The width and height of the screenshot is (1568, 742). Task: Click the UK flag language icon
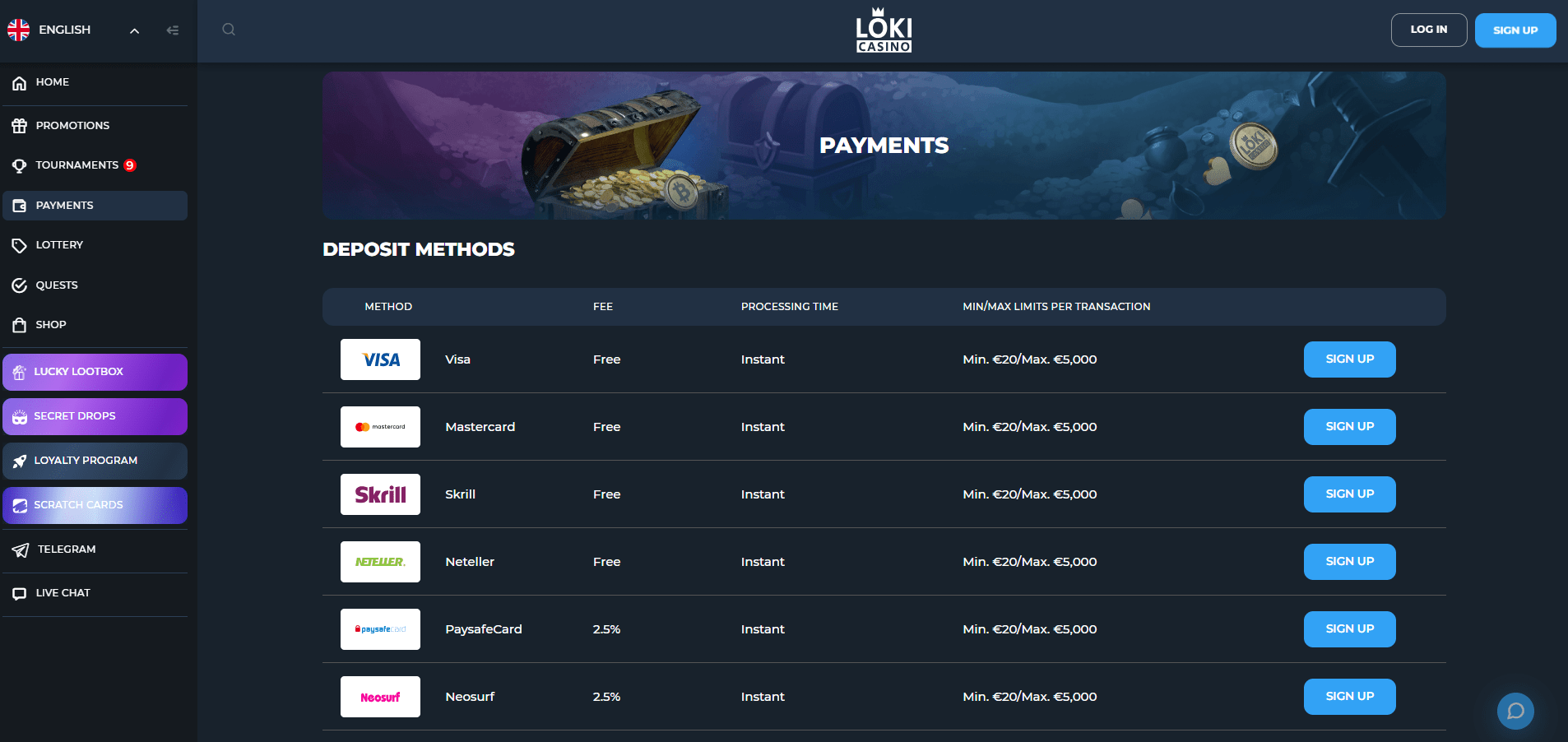coord(19,30)
